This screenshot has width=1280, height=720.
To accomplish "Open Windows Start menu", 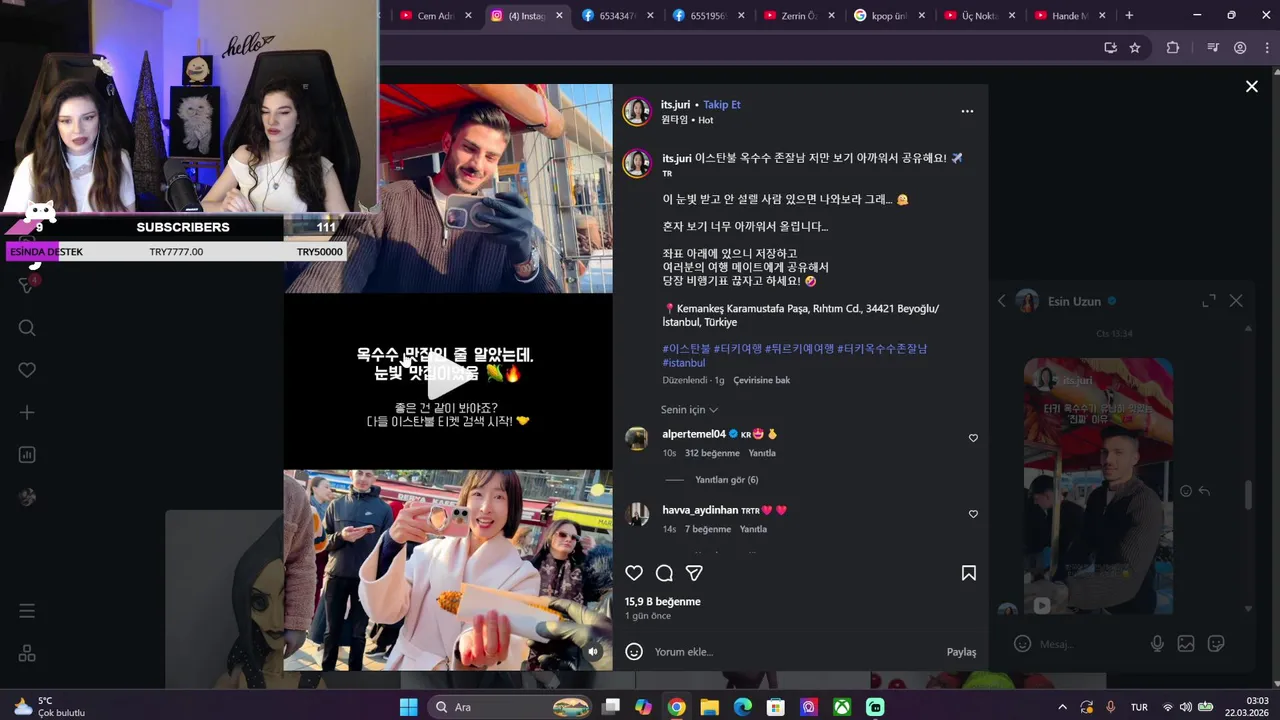I will (x=408, y=707).
